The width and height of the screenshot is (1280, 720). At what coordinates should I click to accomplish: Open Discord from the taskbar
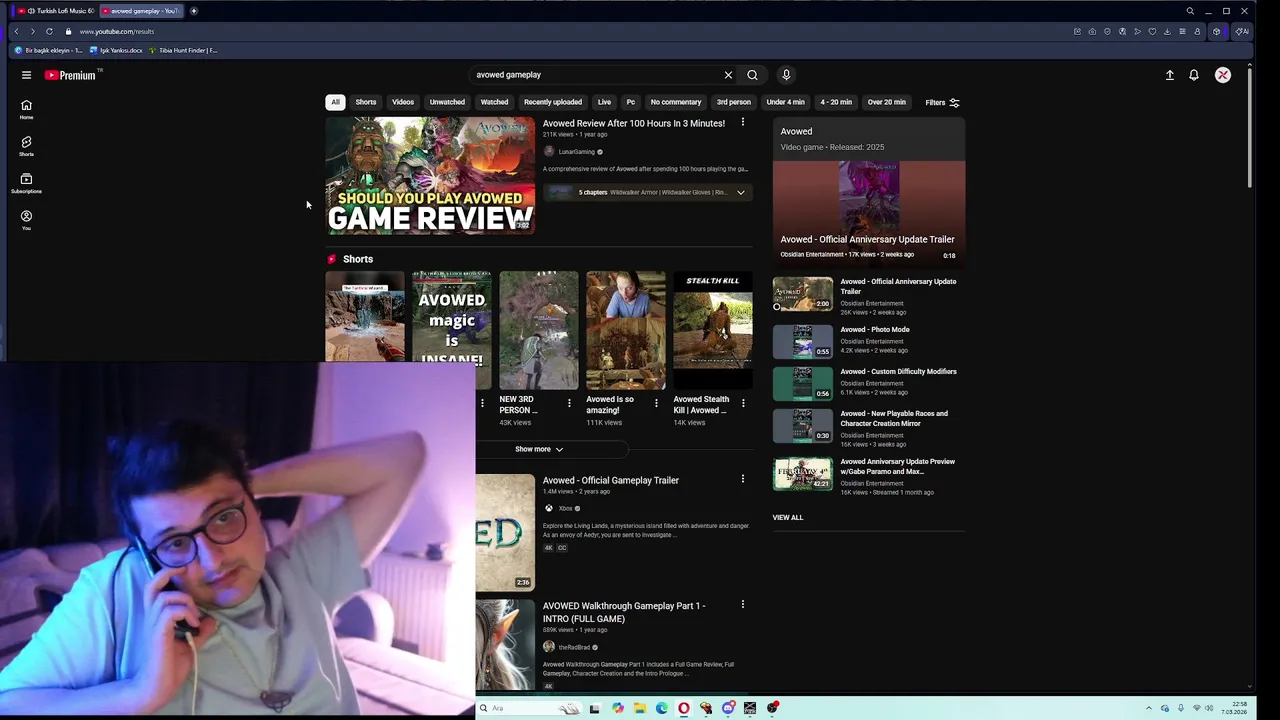tap(728, 708)
